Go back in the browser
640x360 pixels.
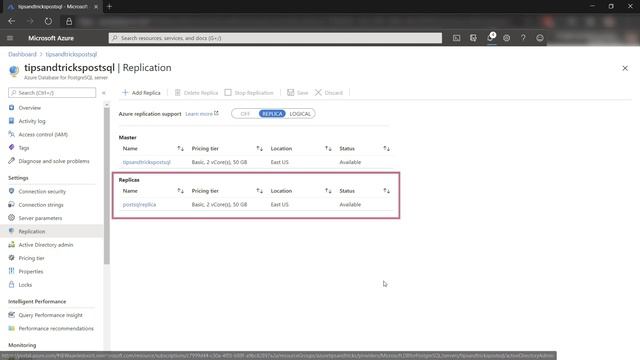pos(12,21)
